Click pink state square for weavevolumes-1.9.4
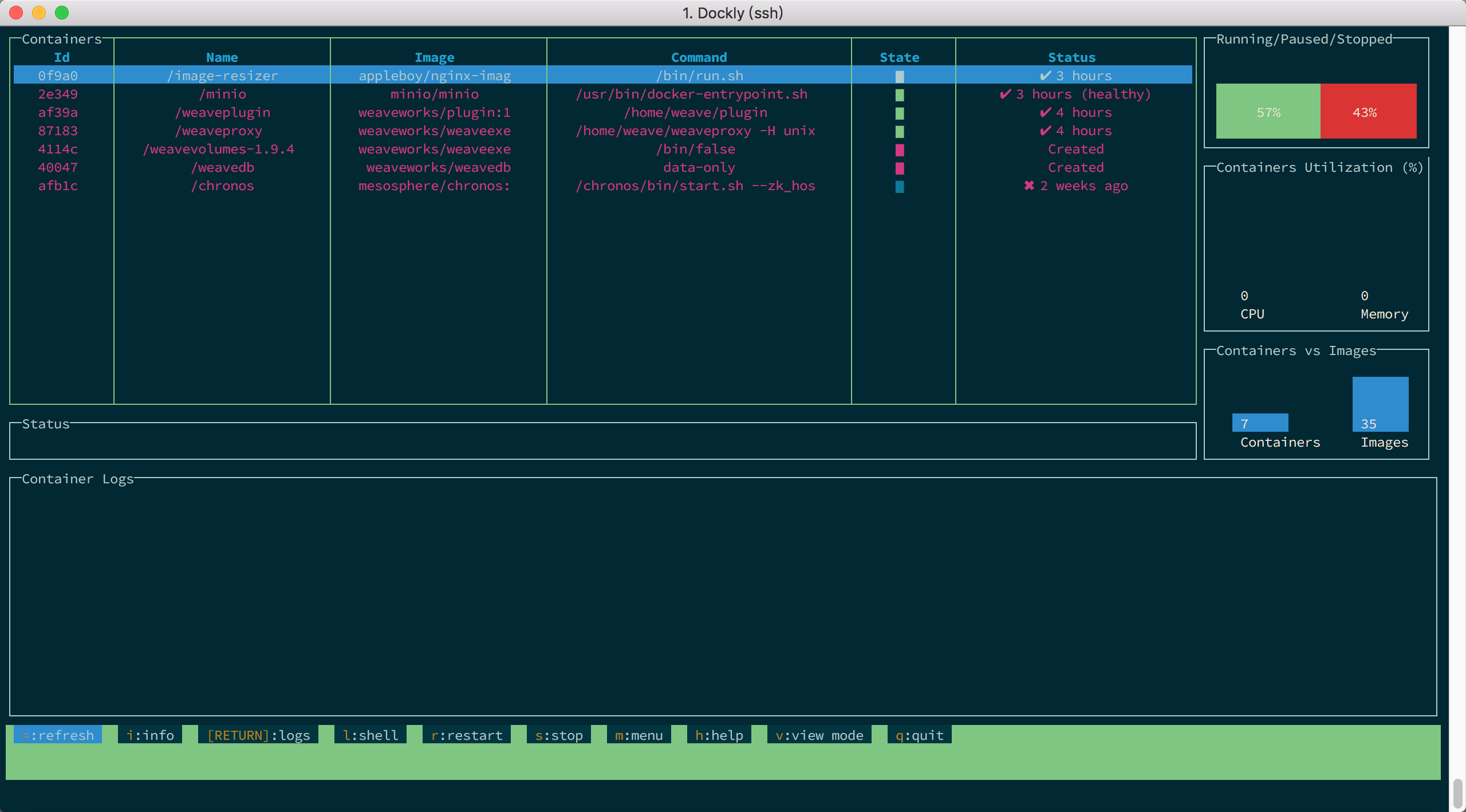This screenshot has height=812, width=1466. click(900, 149)
